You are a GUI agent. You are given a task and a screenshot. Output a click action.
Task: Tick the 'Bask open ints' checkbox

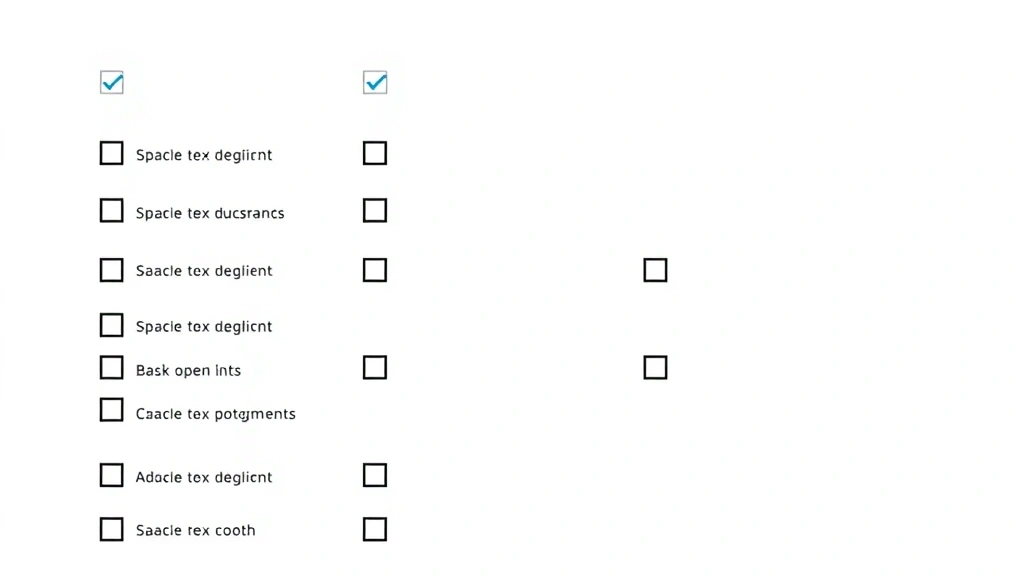(x=112, y=368)
